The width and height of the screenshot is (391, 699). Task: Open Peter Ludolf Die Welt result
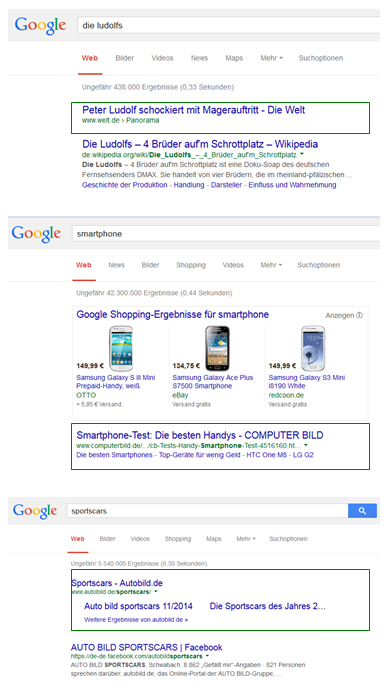click(193, 110)
